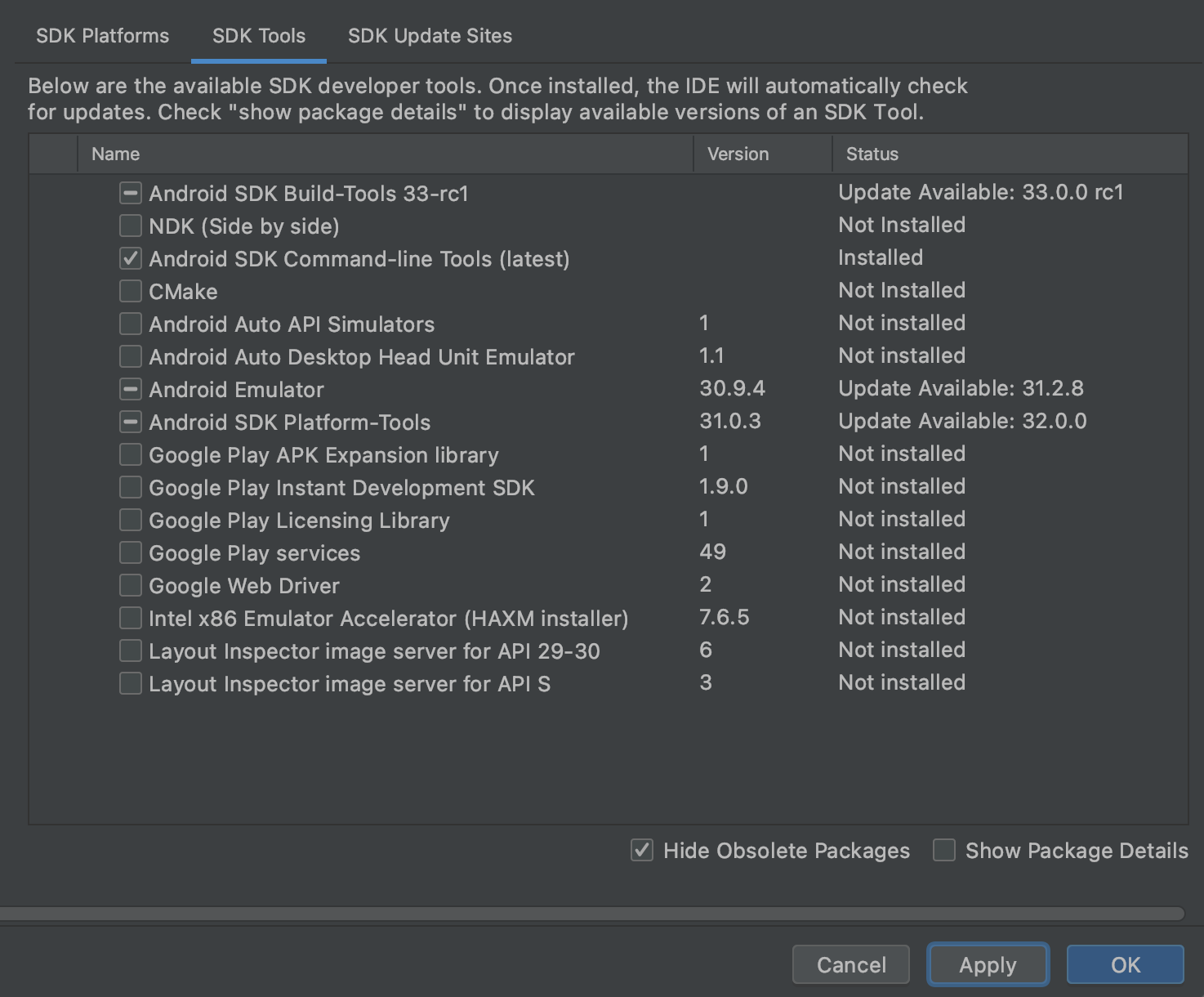The width and height of the screenshot is (1204, 997).
Task: Click 'Not Installed' status of CMake row
Action: 902,291
